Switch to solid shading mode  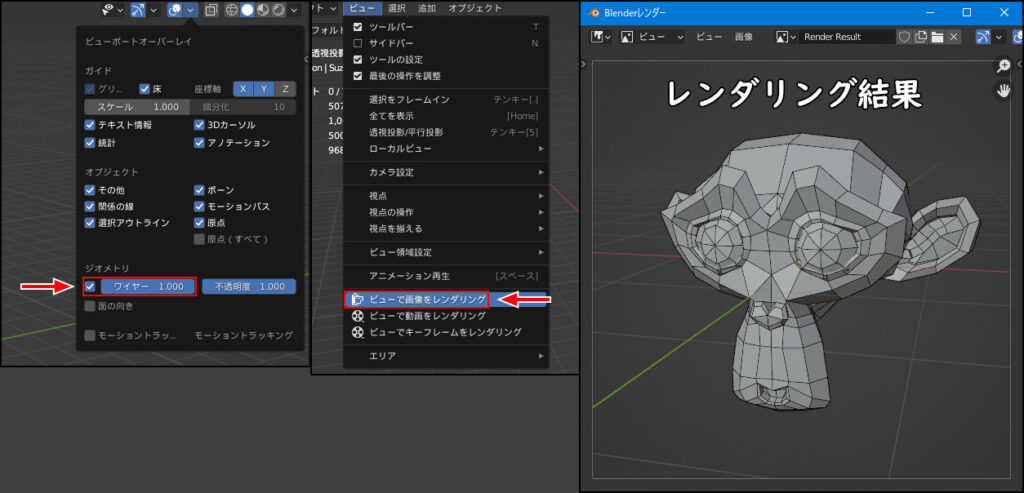pos(248,9)
